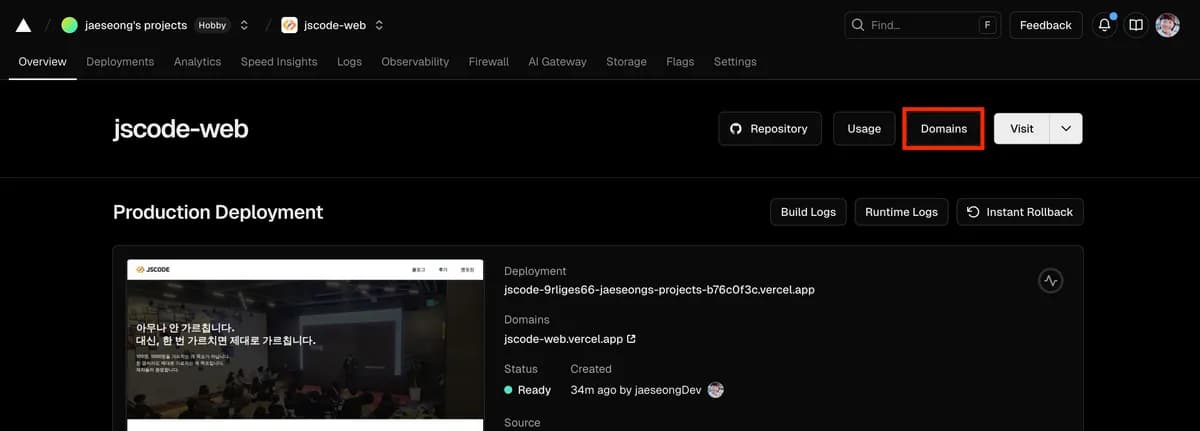
Task: Open the jscode-web.vercel.app domain link
Action: click(x=570, y=339)
